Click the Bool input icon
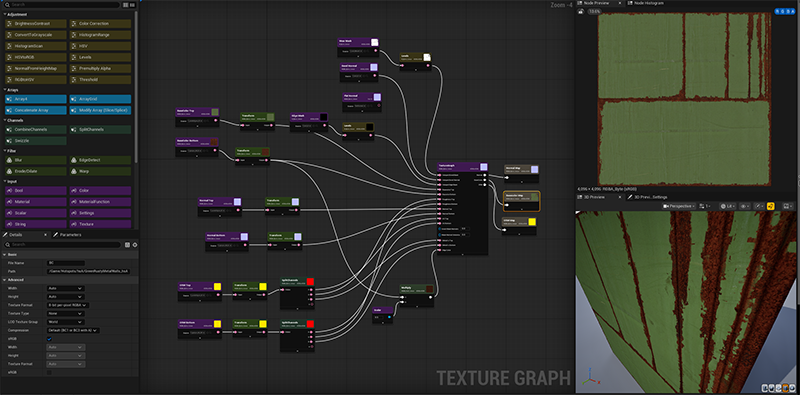Viewport: 800px width, 395px height. [10, 190]
